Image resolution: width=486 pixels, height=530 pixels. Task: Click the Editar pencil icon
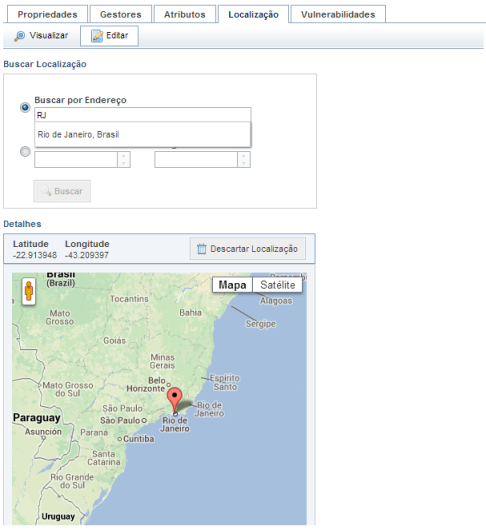click(x=97, y=36)
